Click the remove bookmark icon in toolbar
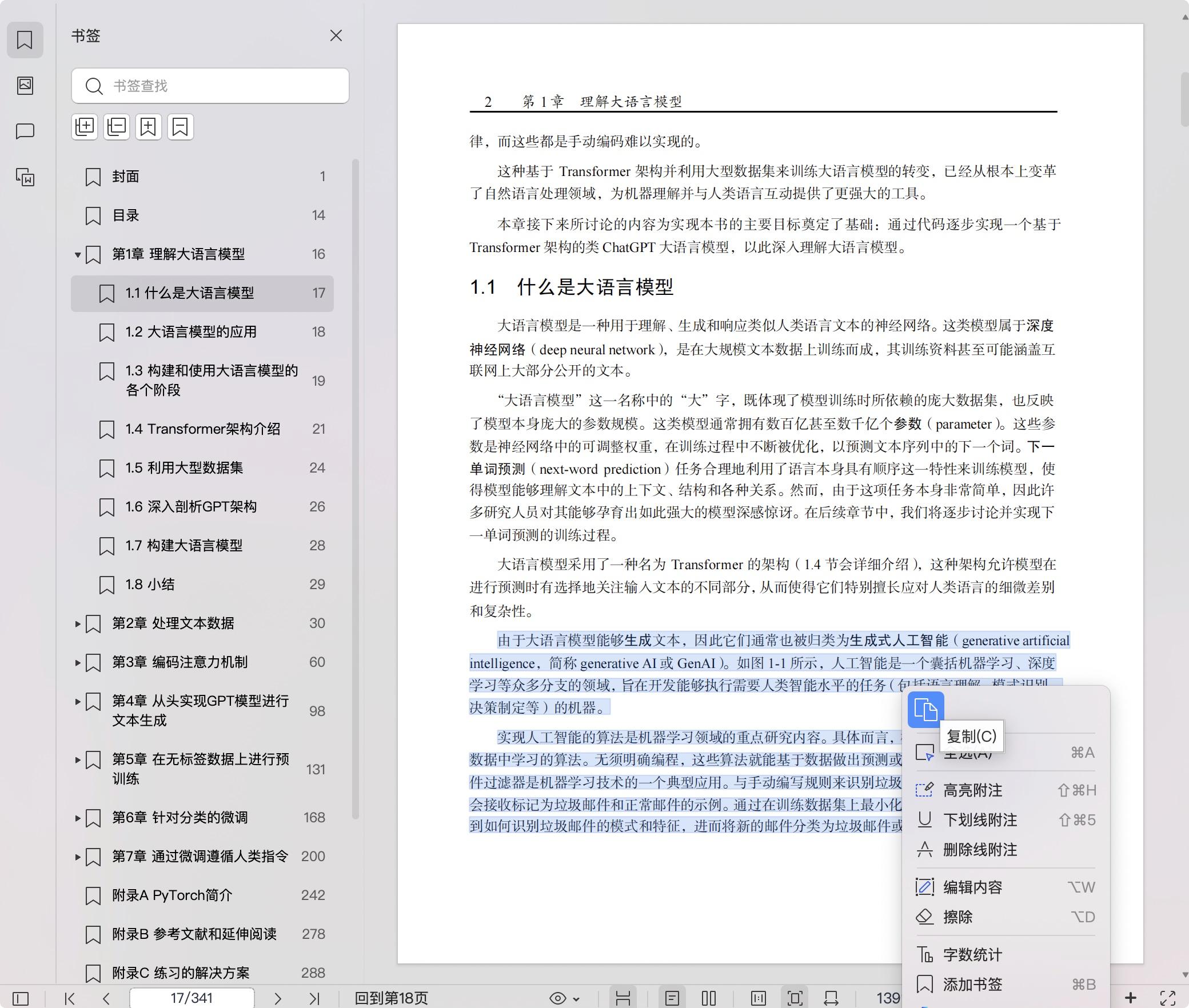 tap(181, 127)
